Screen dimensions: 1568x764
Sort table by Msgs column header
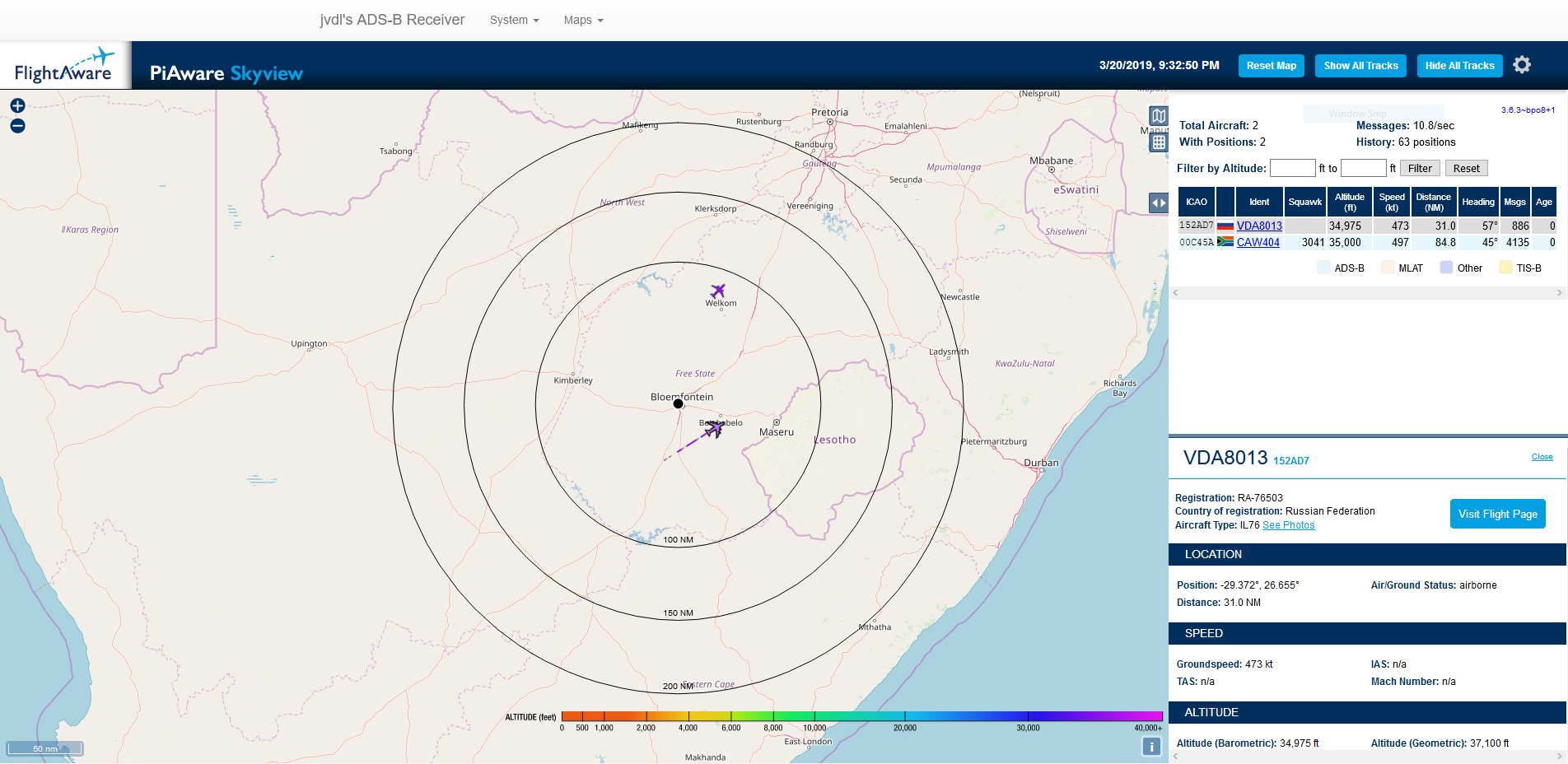1514,202
